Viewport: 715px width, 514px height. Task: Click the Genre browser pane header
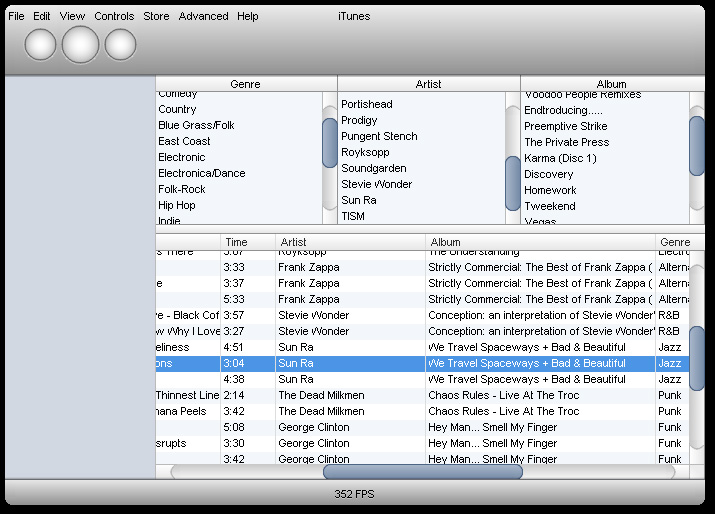(246, 84)
